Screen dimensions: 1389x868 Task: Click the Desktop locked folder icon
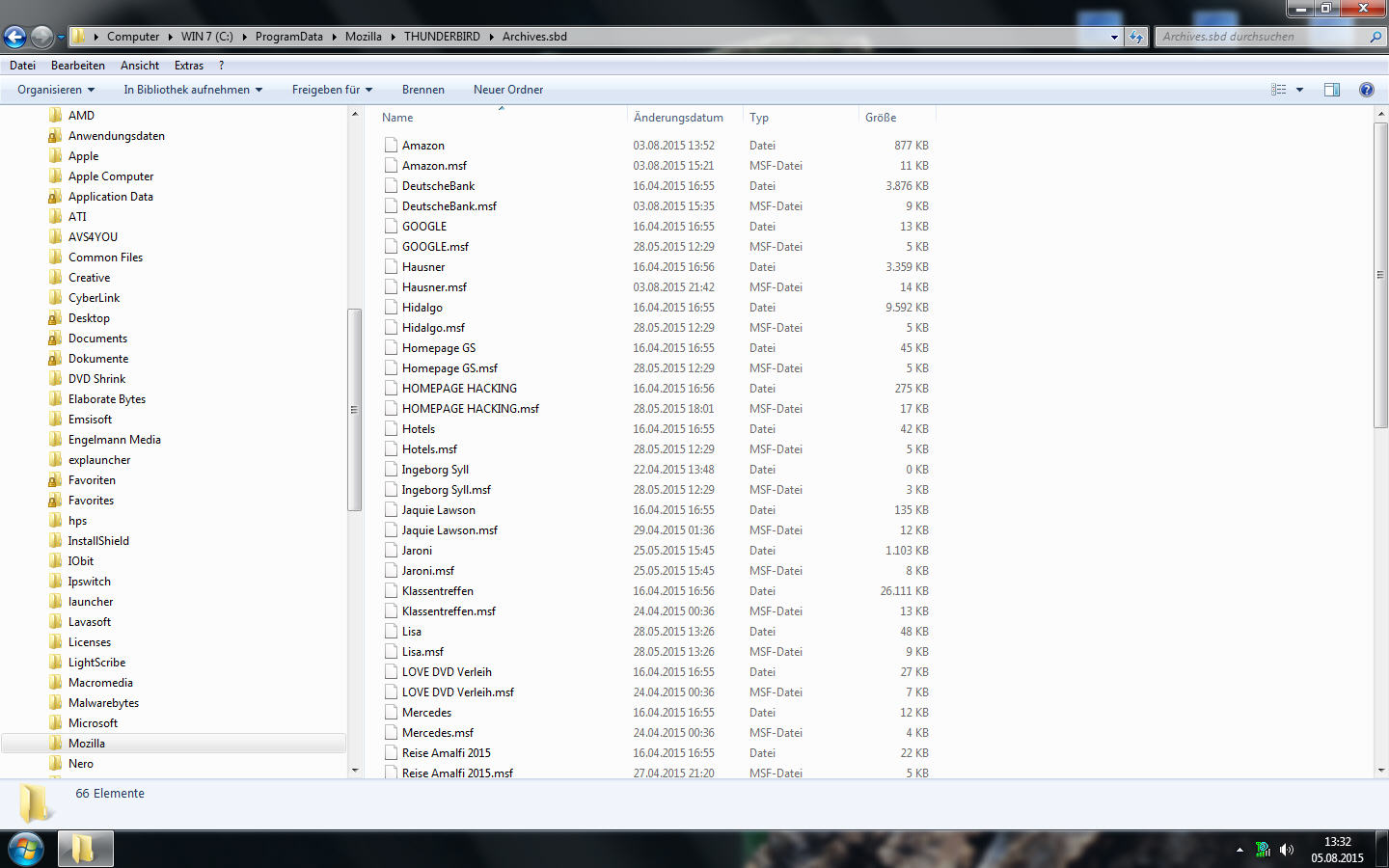(x=55, y=318)
